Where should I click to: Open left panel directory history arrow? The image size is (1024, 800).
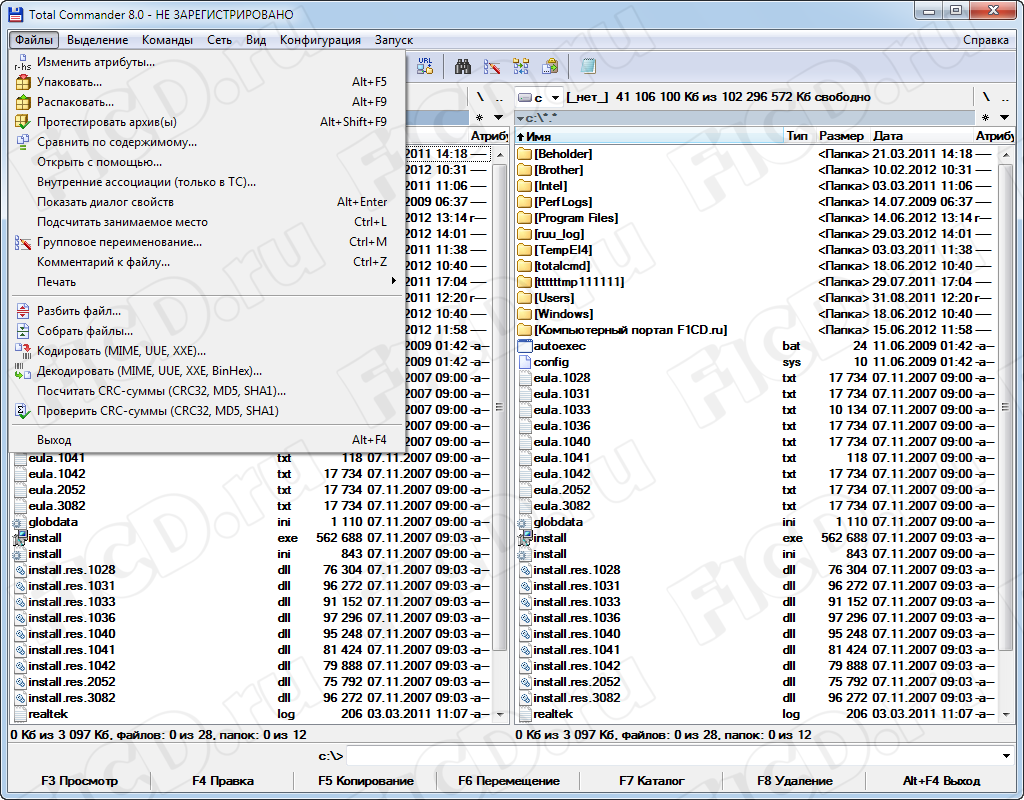(x=499, y=118)
